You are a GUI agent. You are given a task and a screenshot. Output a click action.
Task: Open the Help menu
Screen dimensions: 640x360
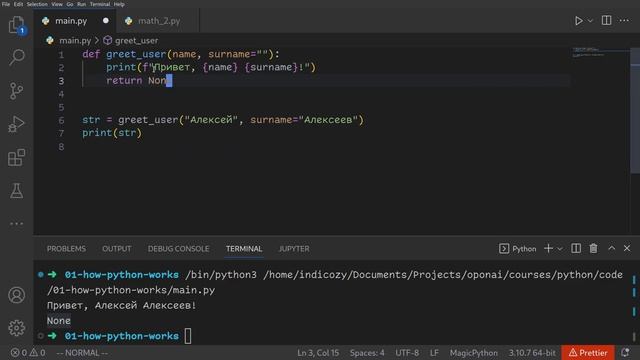pyautogui.click(x=119, y=4)
